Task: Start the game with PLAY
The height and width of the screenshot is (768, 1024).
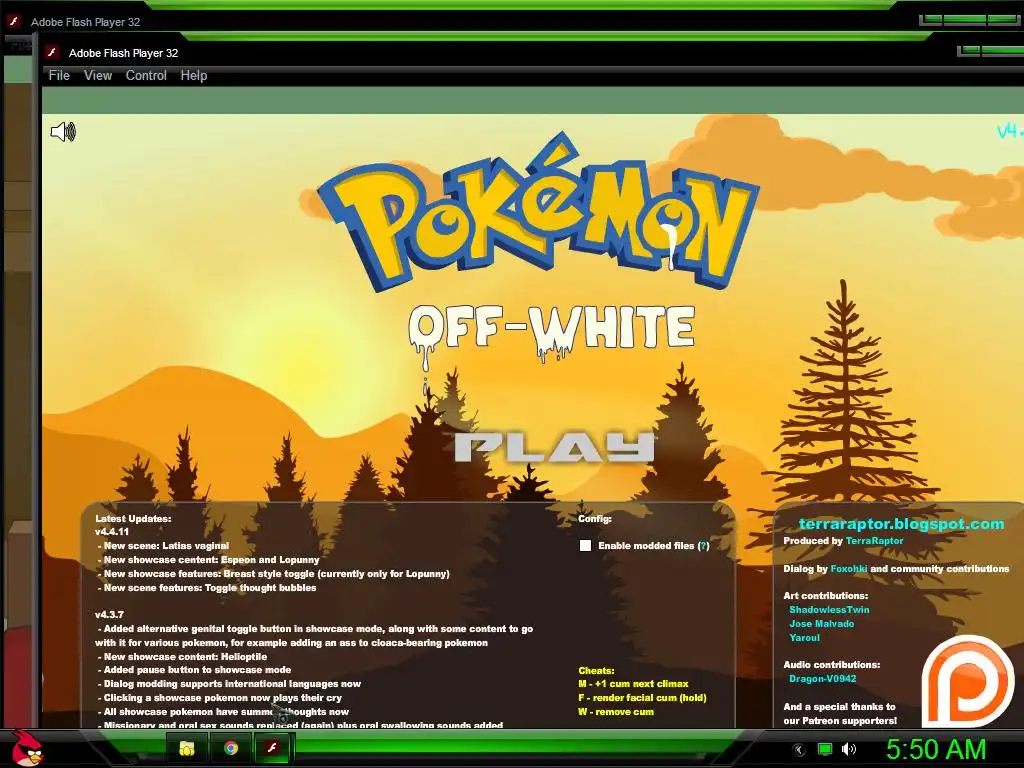Action: [x=554, y=447]
